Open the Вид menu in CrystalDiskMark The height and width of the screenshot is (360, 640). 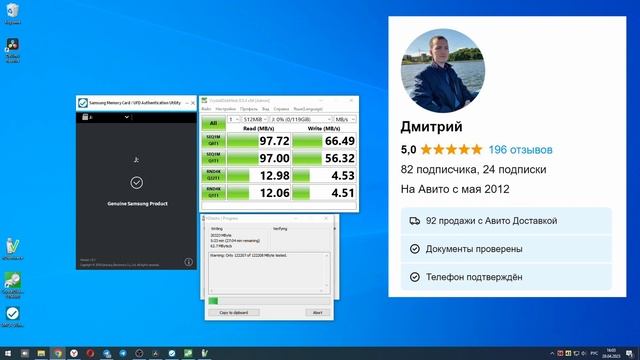click(265, 109)
